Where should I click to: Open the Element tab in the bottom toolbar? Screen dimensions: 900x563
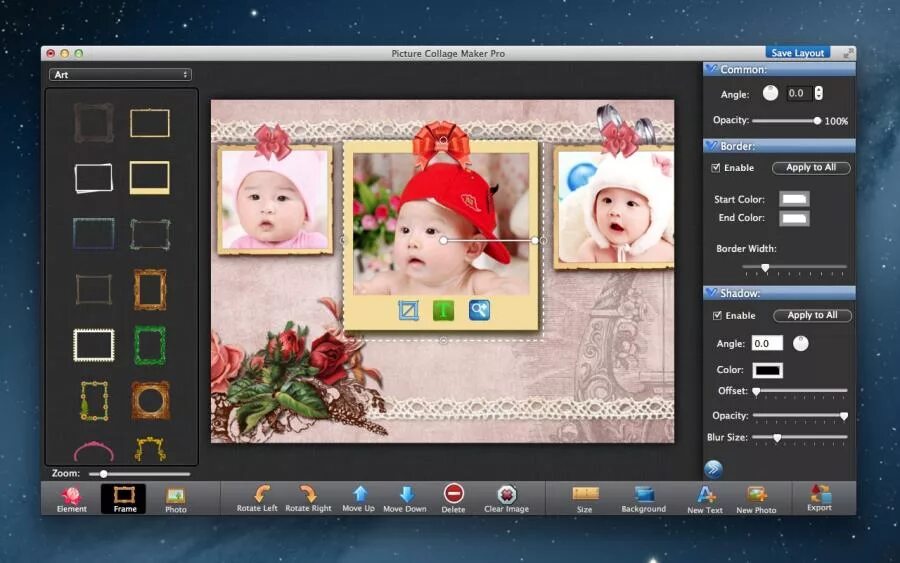(x=72, y=499)
